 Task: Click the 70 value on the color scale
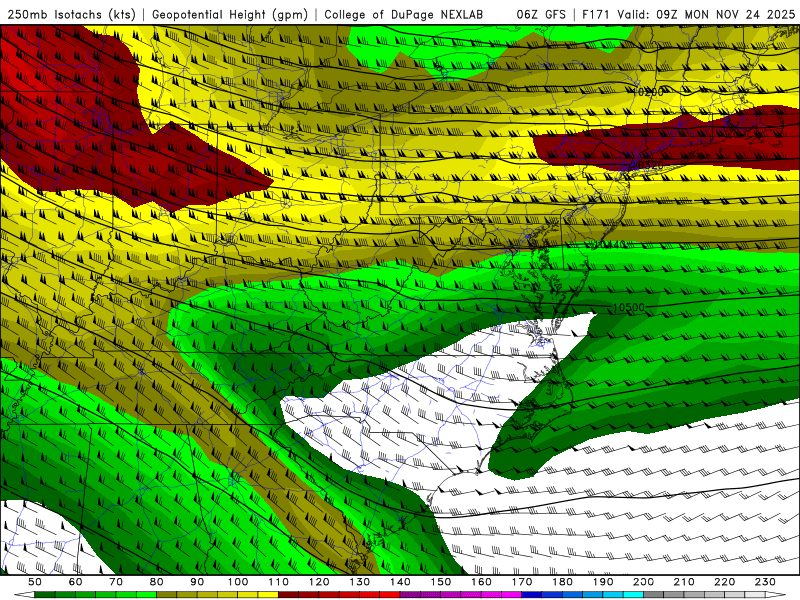(116, 582)
